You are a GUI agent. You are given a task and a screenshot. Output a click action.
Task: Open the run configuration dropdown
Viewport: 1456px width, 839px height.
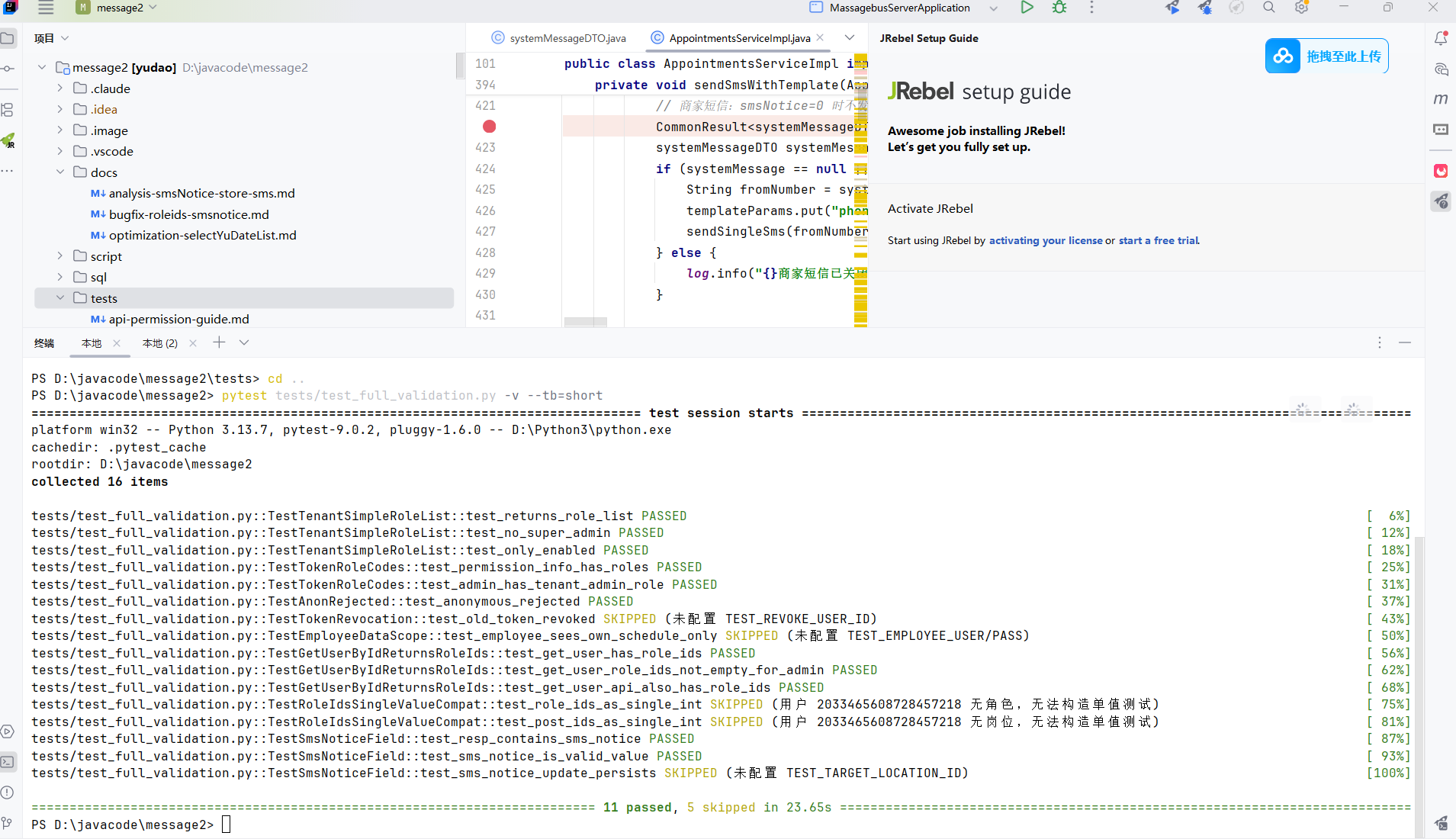(993, 8)
